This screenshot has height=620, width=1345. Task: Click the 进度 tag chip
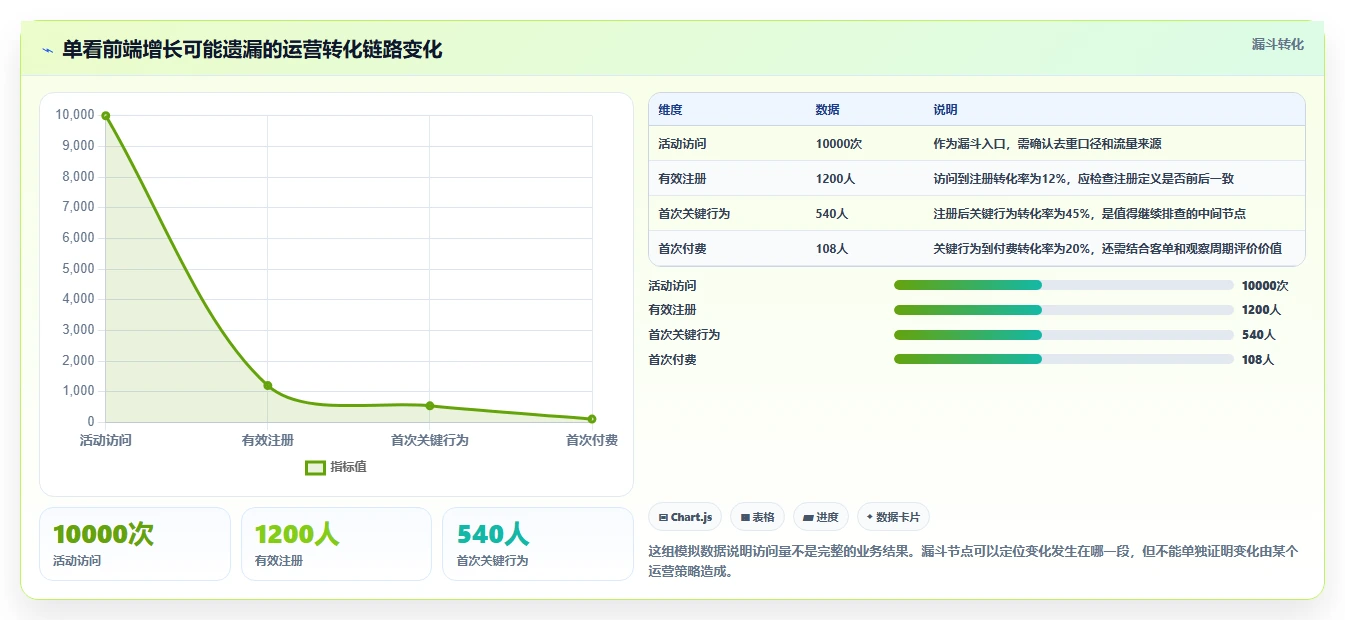[821, 517]
